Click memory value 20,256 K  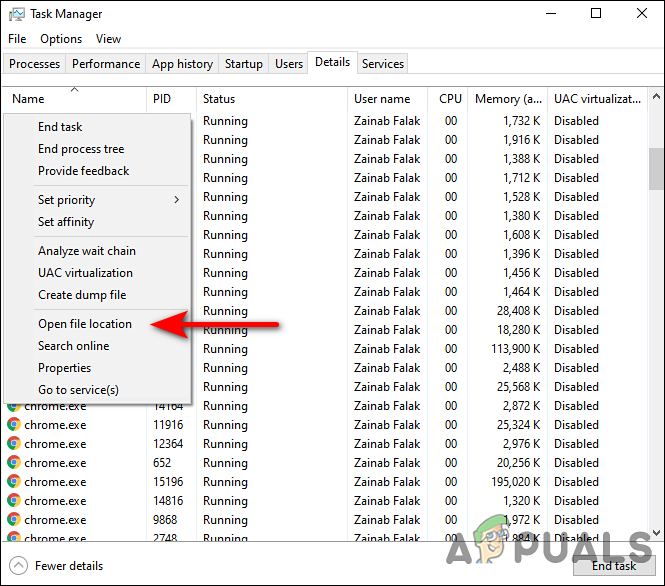[518, 463]
